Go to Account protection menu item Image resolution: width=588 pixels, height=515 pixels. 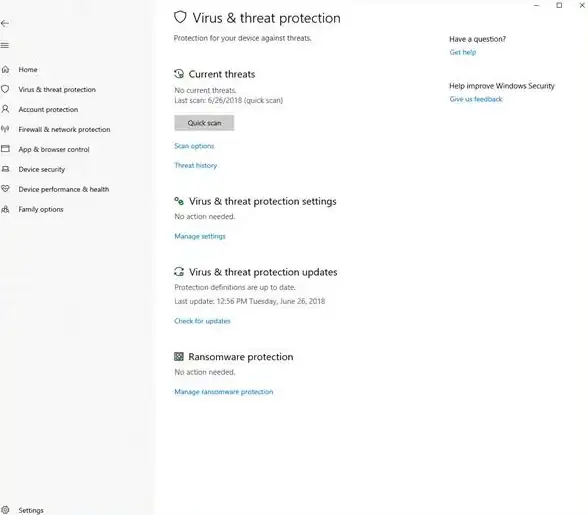(48, 110)
